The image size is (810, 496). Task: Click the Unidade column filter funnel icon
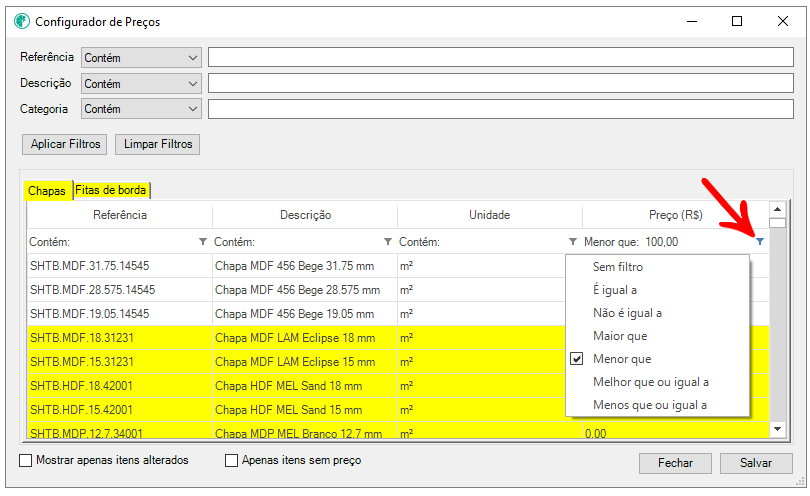tap(573, 242)
